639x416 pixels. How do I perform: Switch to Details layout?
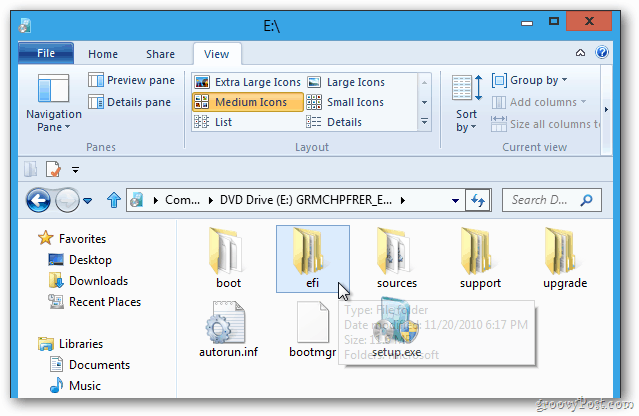334,122
